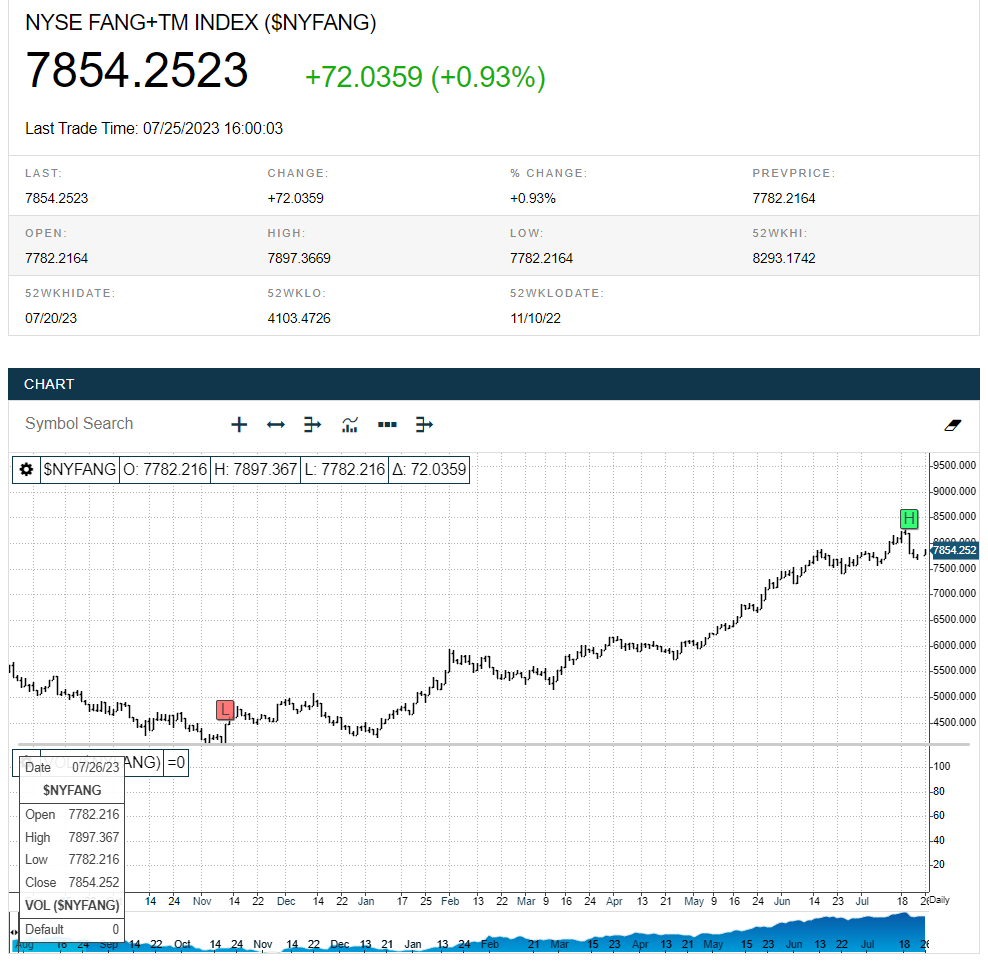Screen dimensions: 988x966
Task: Click the NYSE FANG+TM INDEX title
Action: pyautogui.click(x=200, y=23)
